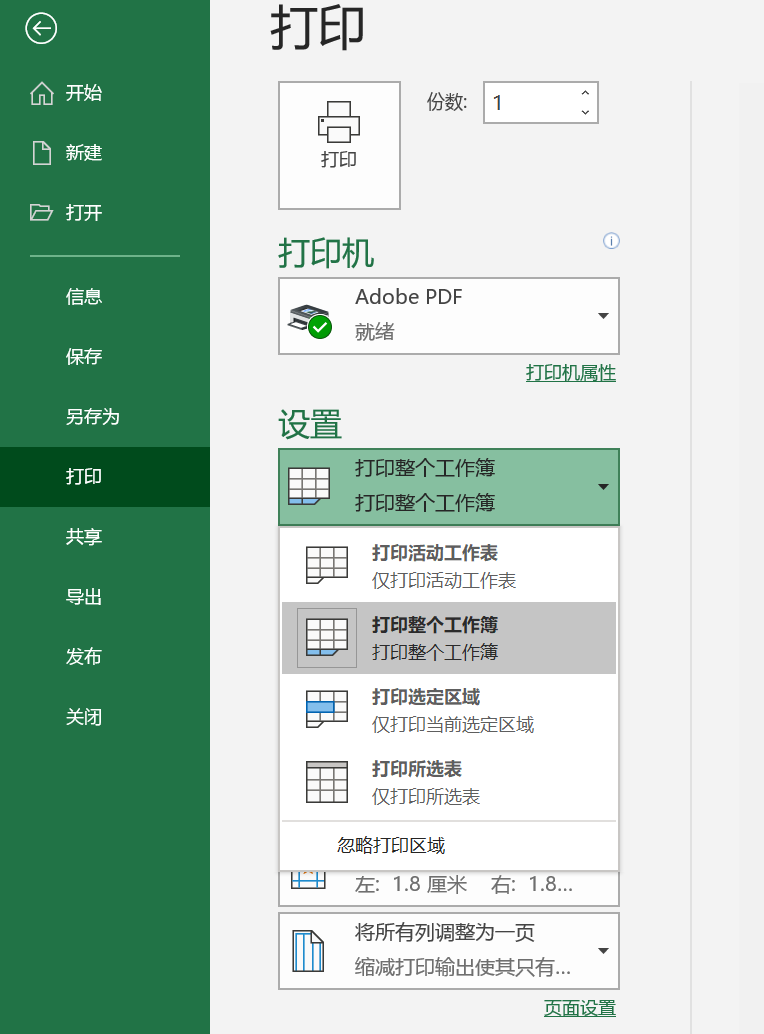This screenshot has width=764, height=1034.
Task: Toggle 忽略打印区域 option
Action: 449,845
